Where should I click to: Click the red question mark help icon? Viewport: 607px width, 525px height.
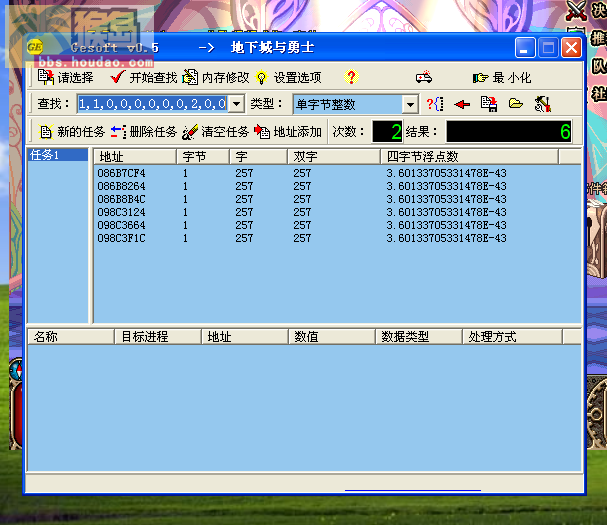point(351,77)
